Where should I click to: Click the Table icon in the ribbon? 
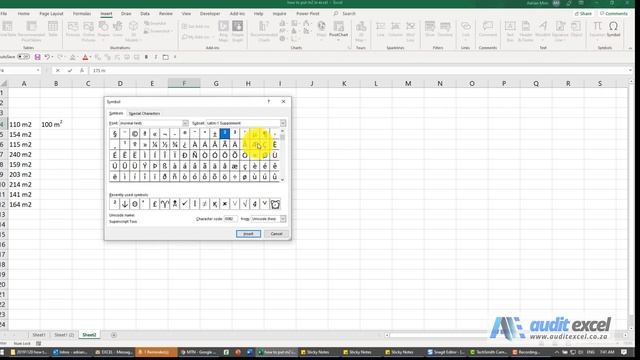[x=53, y=29]
